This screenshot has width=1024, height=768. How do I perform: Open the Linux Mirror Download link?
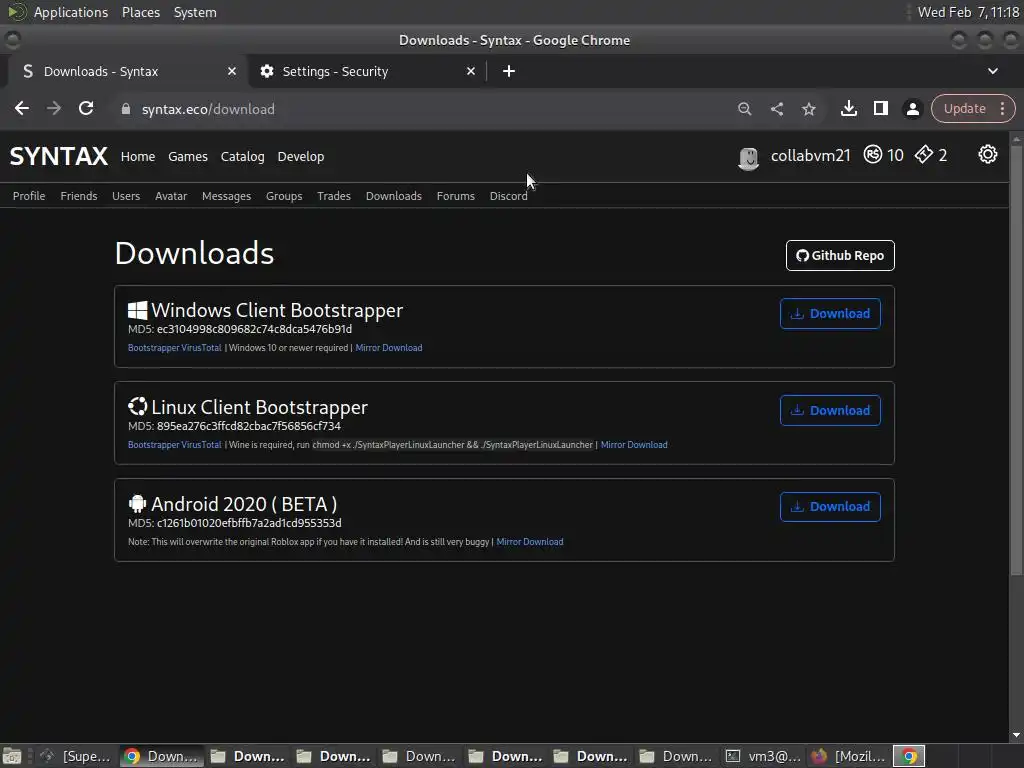[x=634, y=445]
